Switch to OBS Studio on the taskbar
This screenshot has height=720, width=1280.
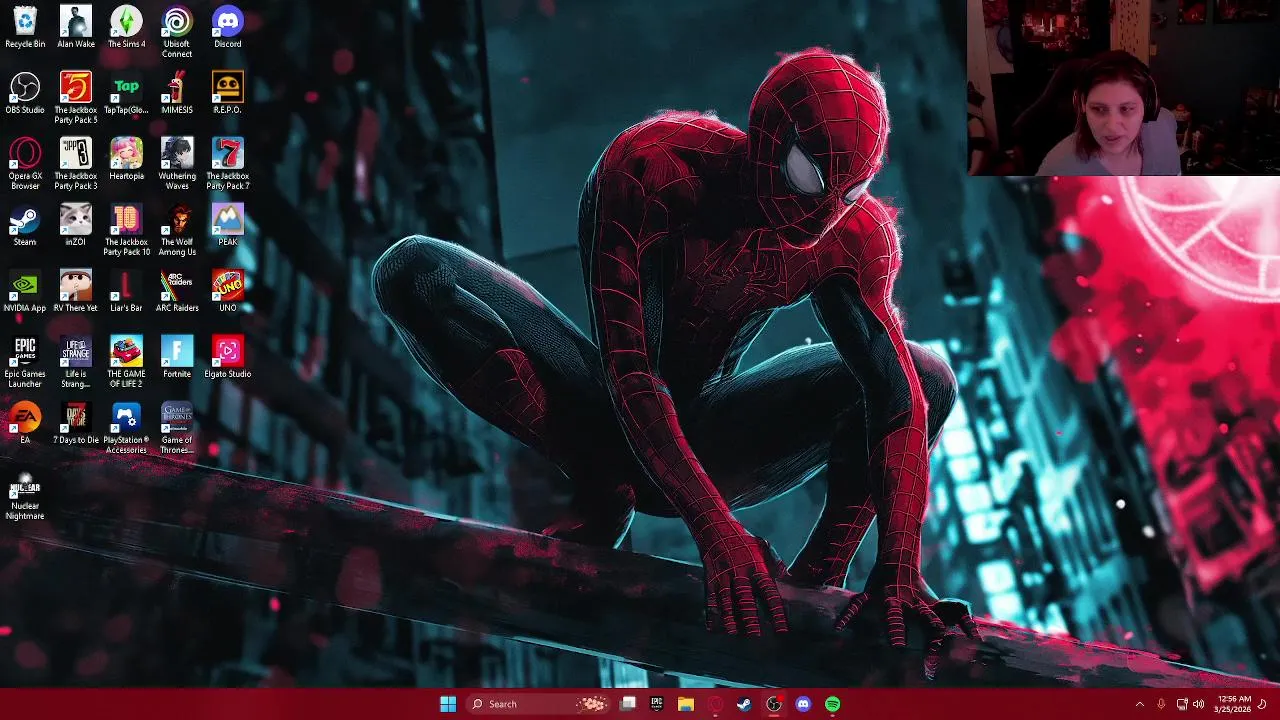[774, 704]
